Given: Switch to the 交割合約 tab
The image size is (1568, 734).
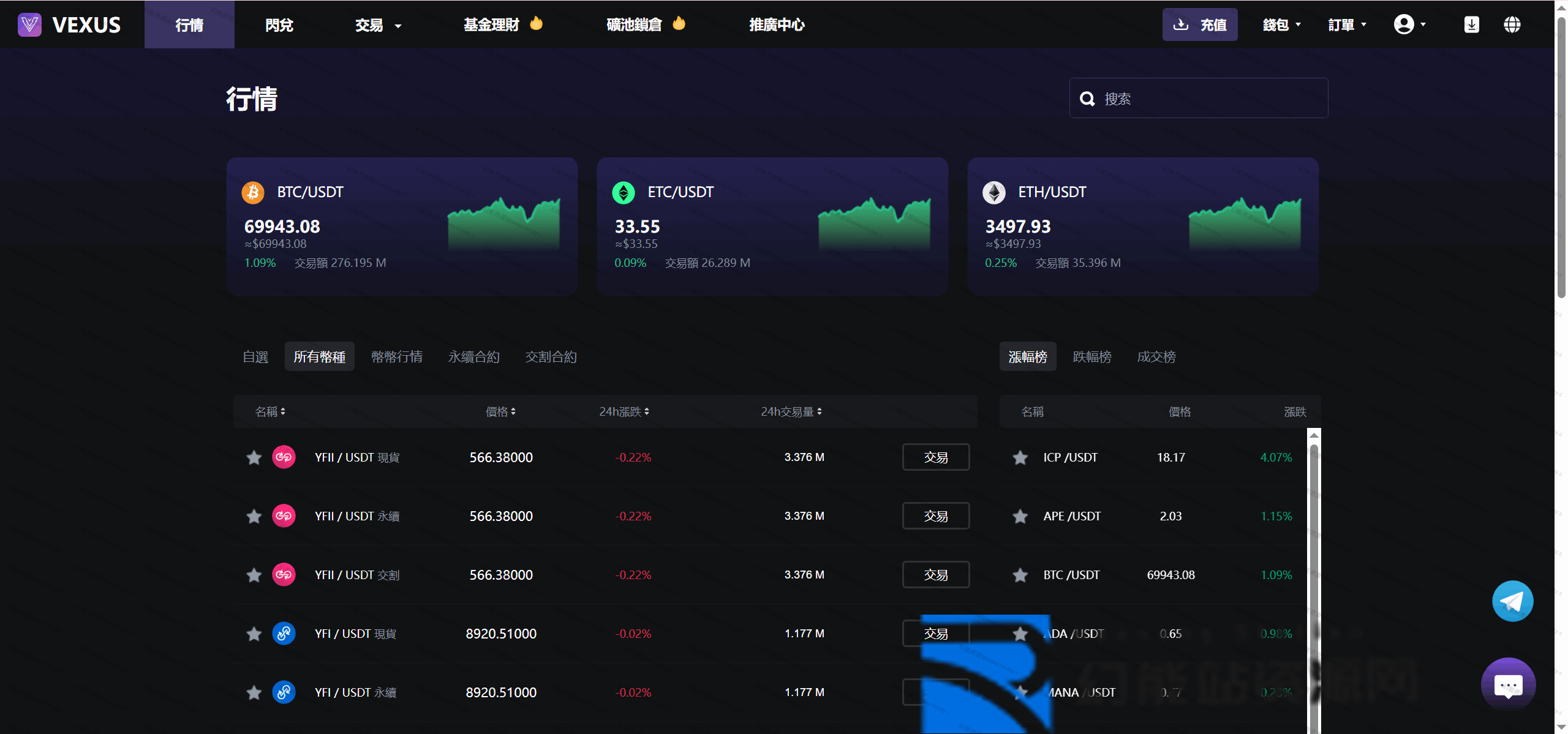Looking at the screenshot, I should (x=551, y=356).
